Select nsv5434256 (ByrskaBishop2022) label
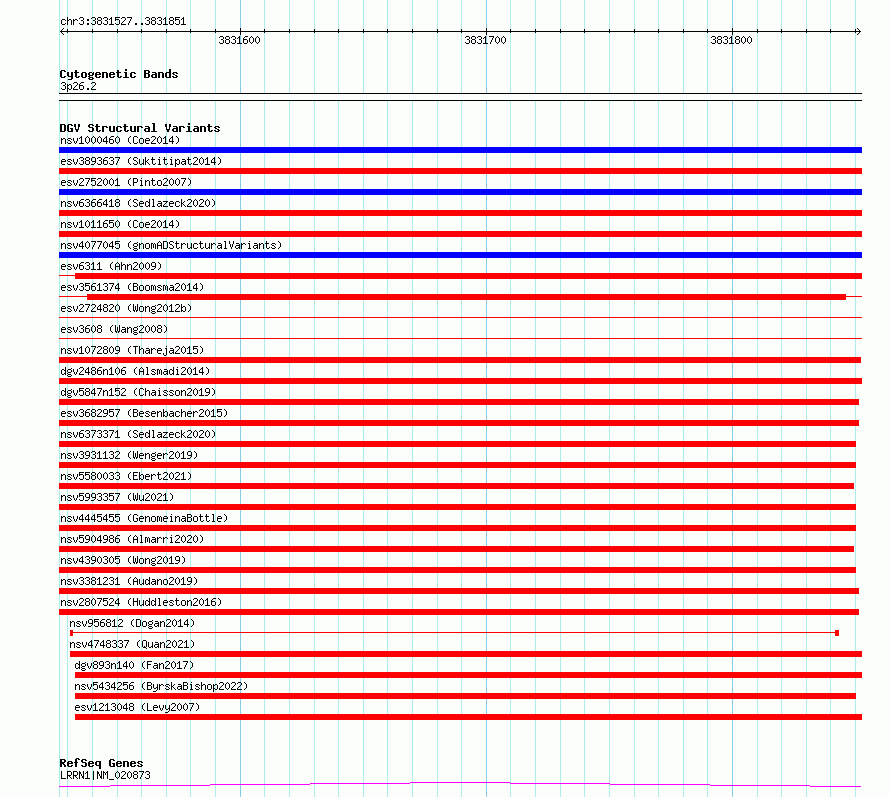This screenshot has height=797, width=890. pyautogui.click(x=161, y=686)
